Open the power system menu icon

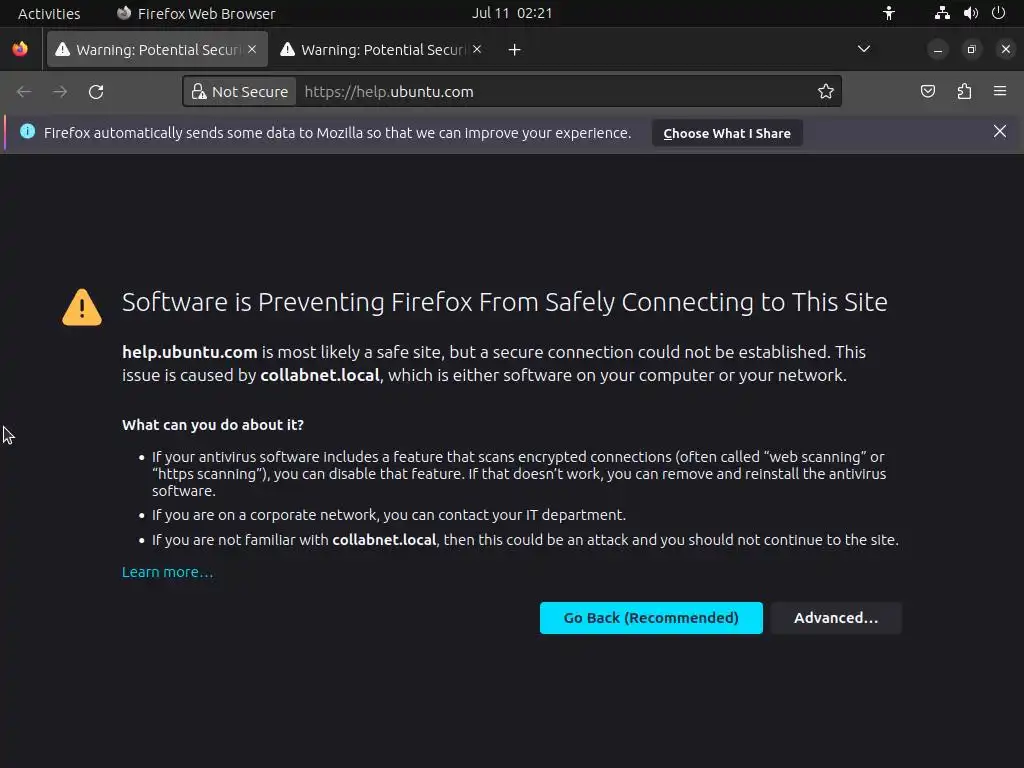click(x=999, y=13)
